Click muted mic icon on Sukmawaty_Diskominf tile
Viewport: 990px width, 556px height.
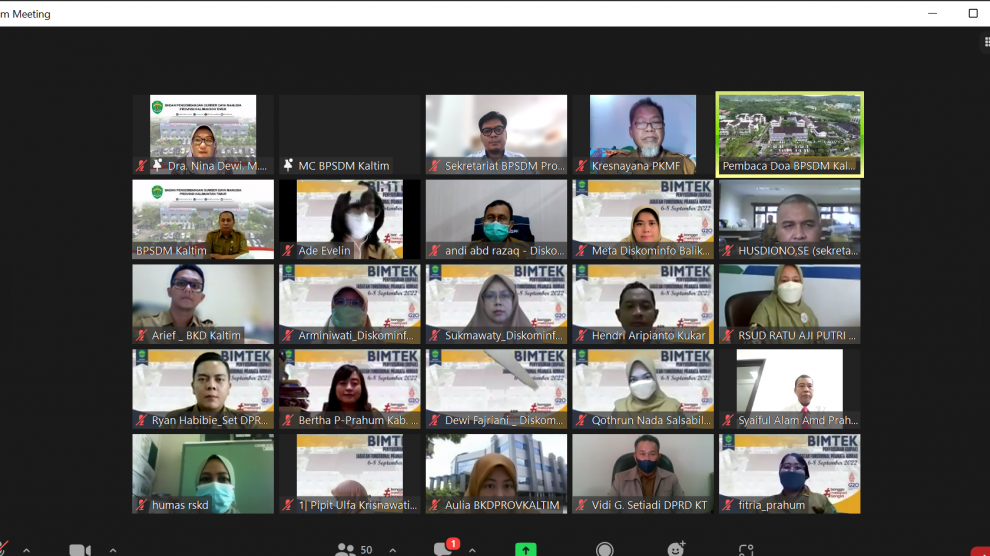[x=434, y=336]
